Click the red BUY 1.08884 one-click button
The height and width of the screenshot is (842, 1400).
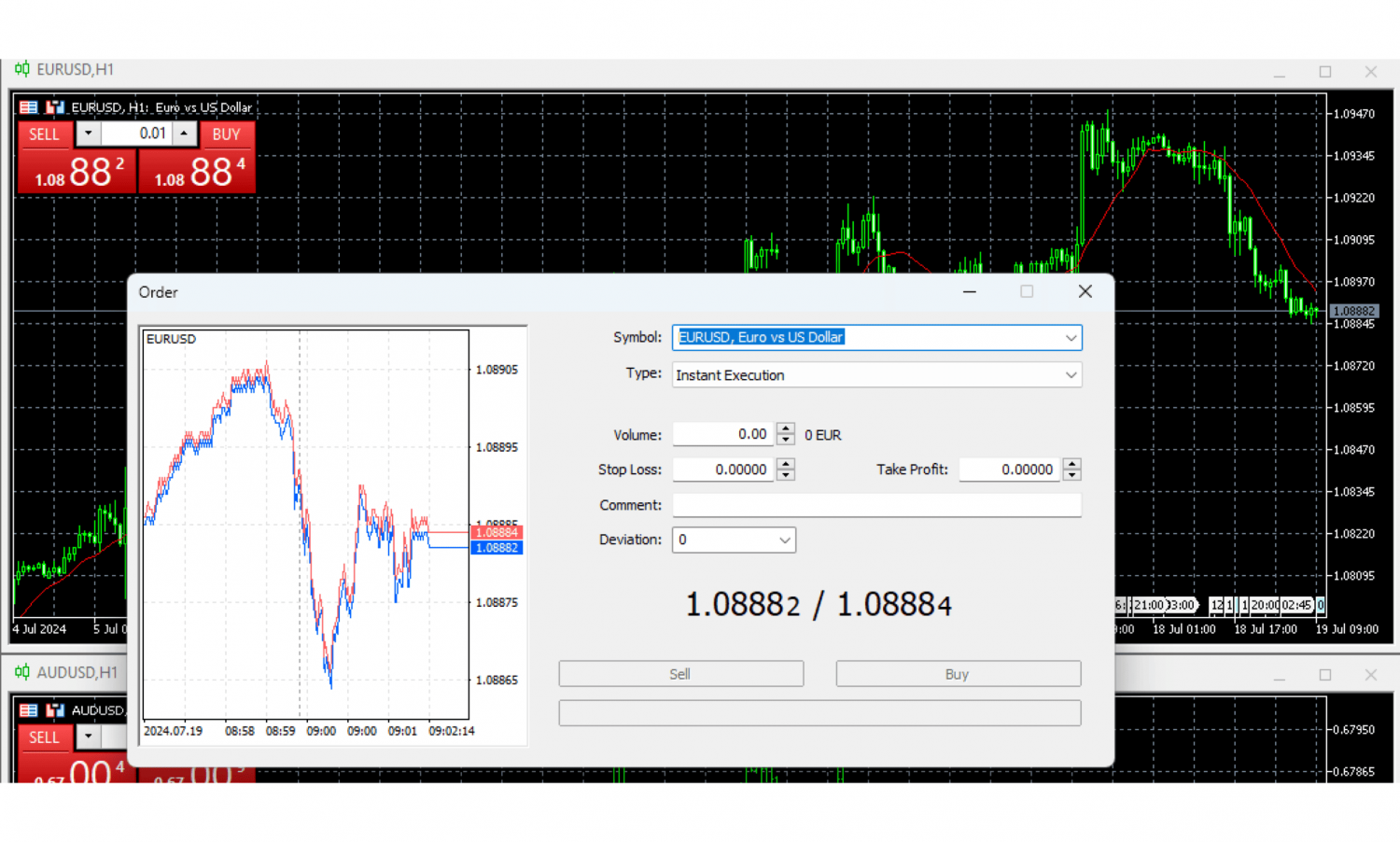coord(197,172)
